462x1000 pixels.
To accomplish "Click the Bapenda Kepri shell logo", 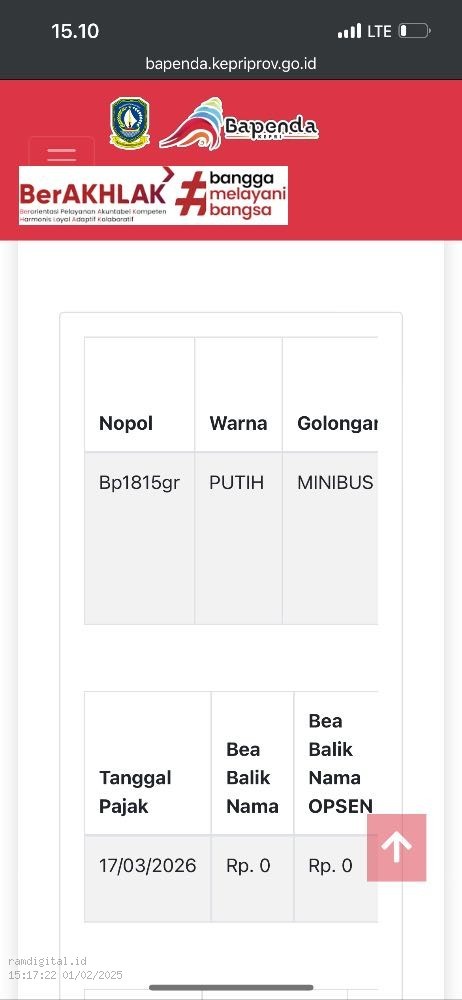I will (x=239, y=124).
